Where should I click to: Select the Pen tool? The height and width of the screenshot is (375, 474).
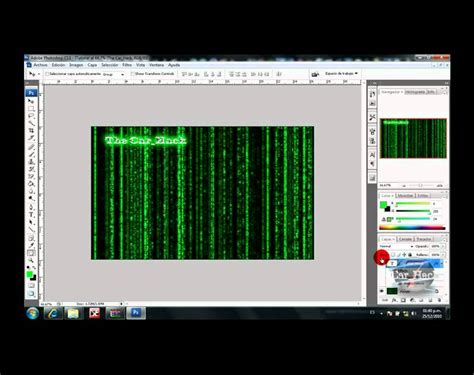point(31,207)
